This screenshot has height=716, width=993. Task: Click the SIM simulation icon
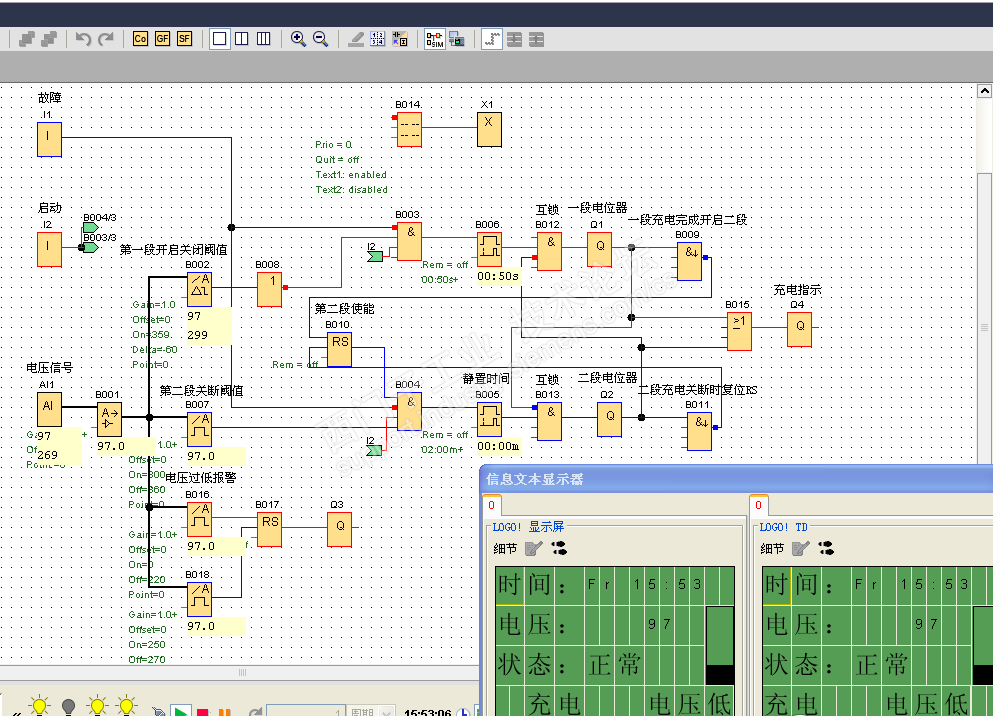click(434, 39)
